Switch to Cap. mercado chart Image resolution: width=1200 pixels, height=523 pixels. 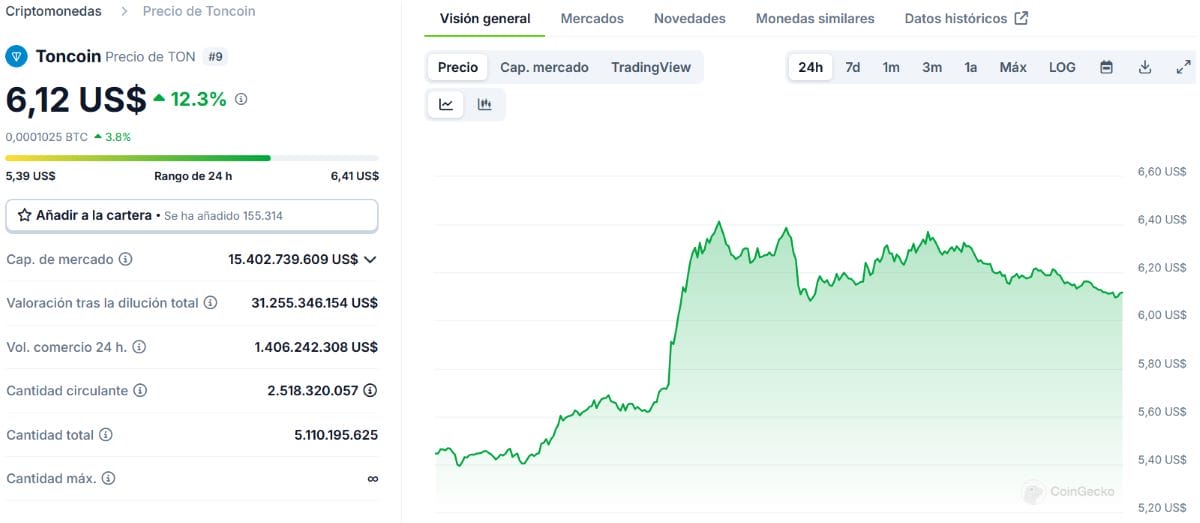click(x=544, y=67)
